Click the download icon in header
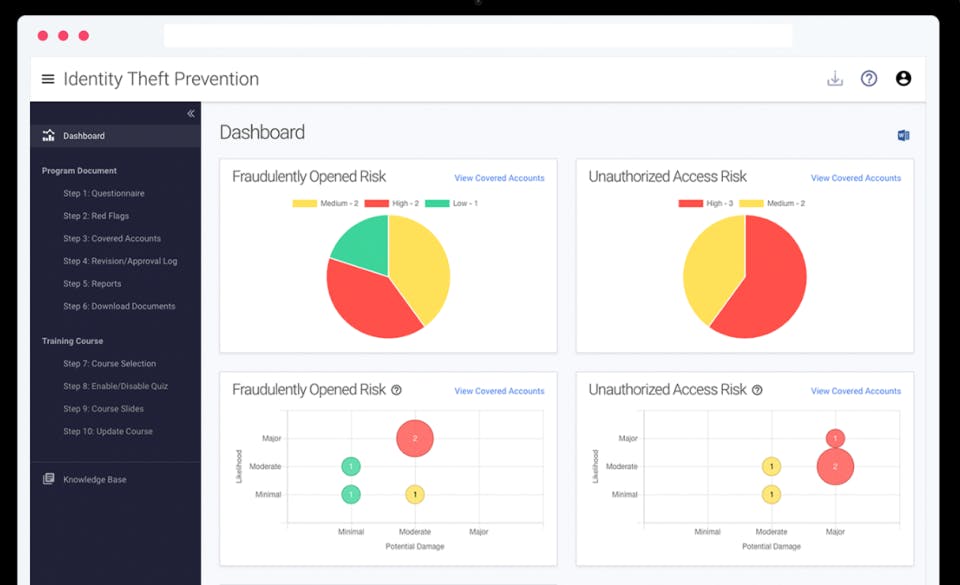960x585 pixels. [834, 78]
